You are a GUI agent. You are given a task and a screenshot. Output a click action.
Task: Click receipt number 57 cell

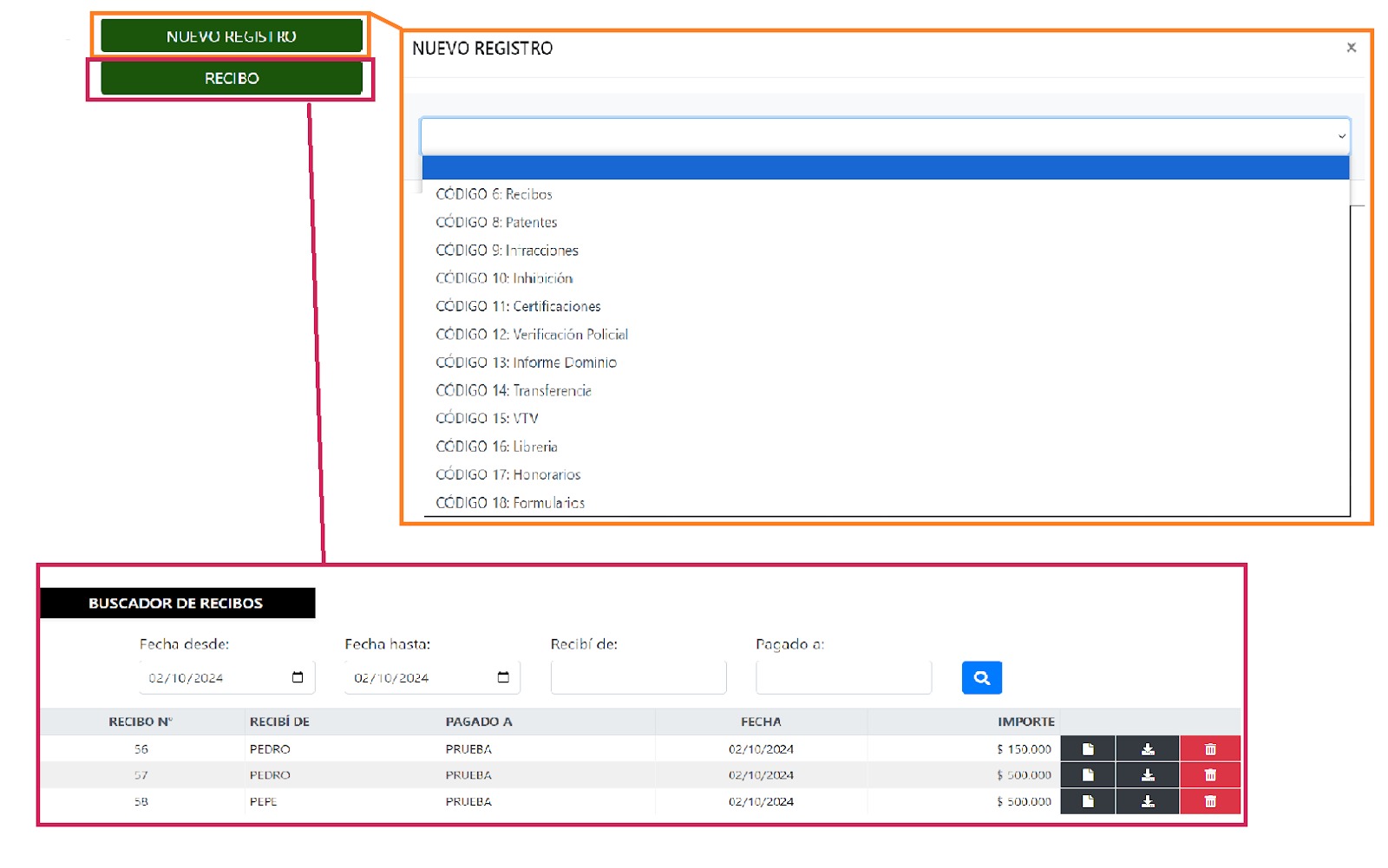(x=141, y=774)
